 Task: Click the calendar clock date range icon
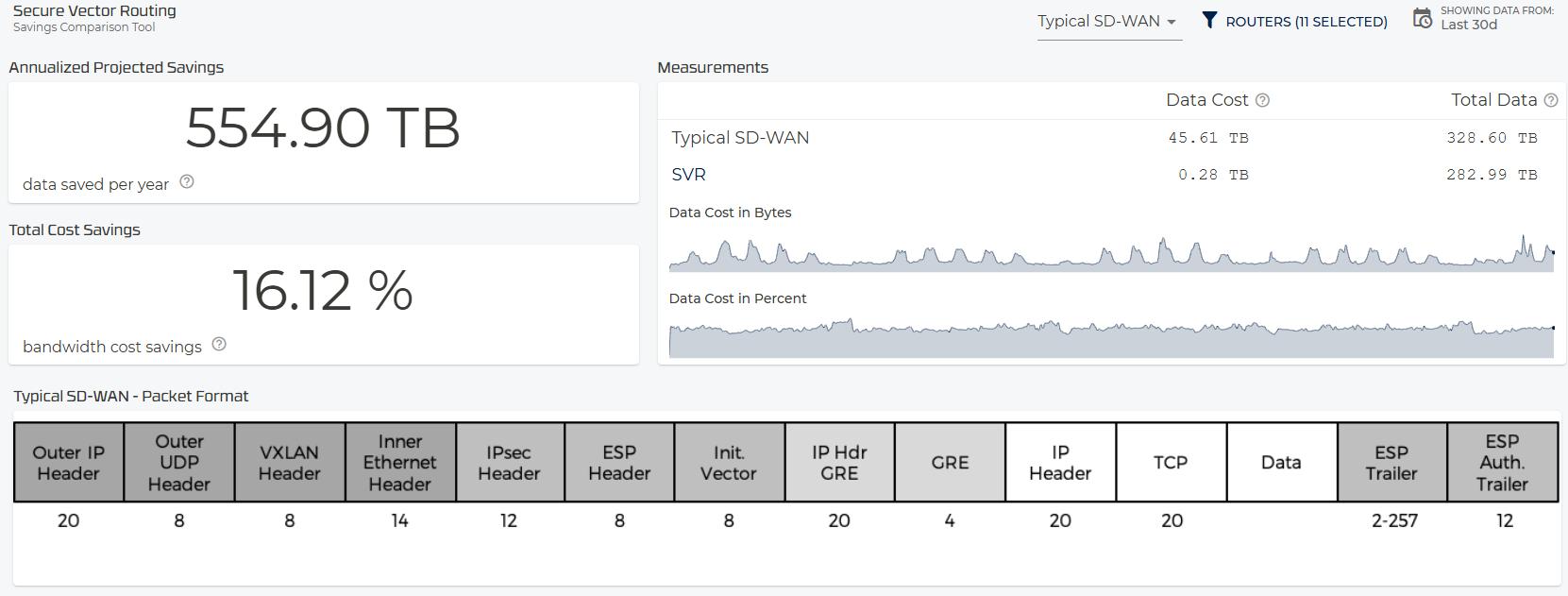pos(1423,18)
